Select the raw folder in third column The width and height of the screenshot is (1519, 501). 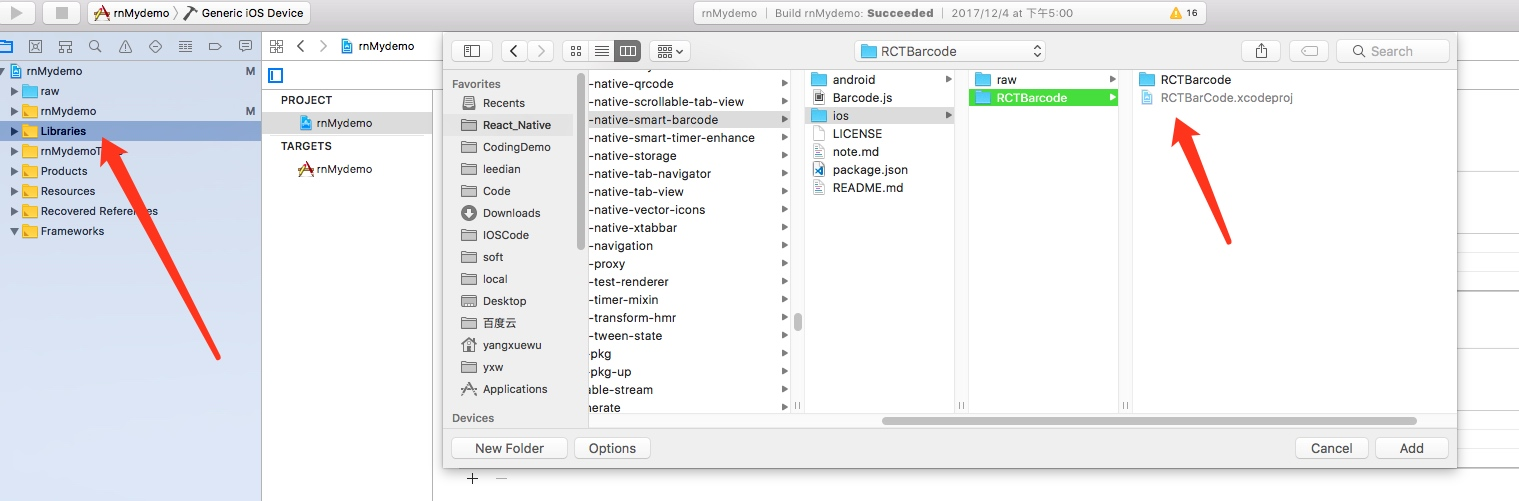[1044, 80]
